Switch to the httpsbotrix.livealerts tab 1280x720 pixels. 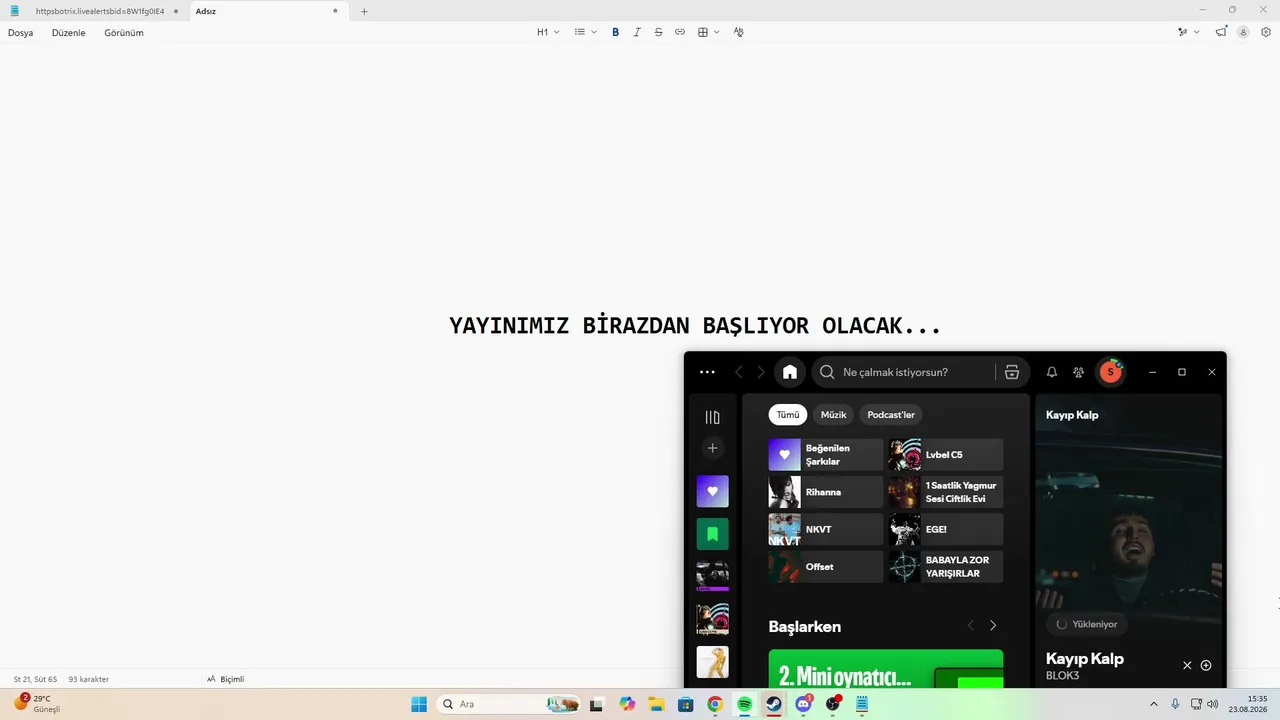tap(100, 11)
